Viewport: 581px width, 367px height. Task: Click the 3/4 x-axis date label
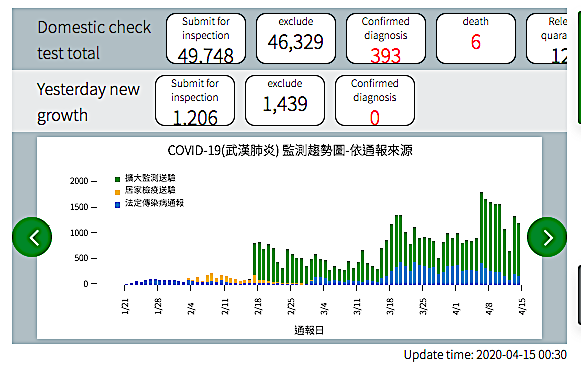pos(324,308)
